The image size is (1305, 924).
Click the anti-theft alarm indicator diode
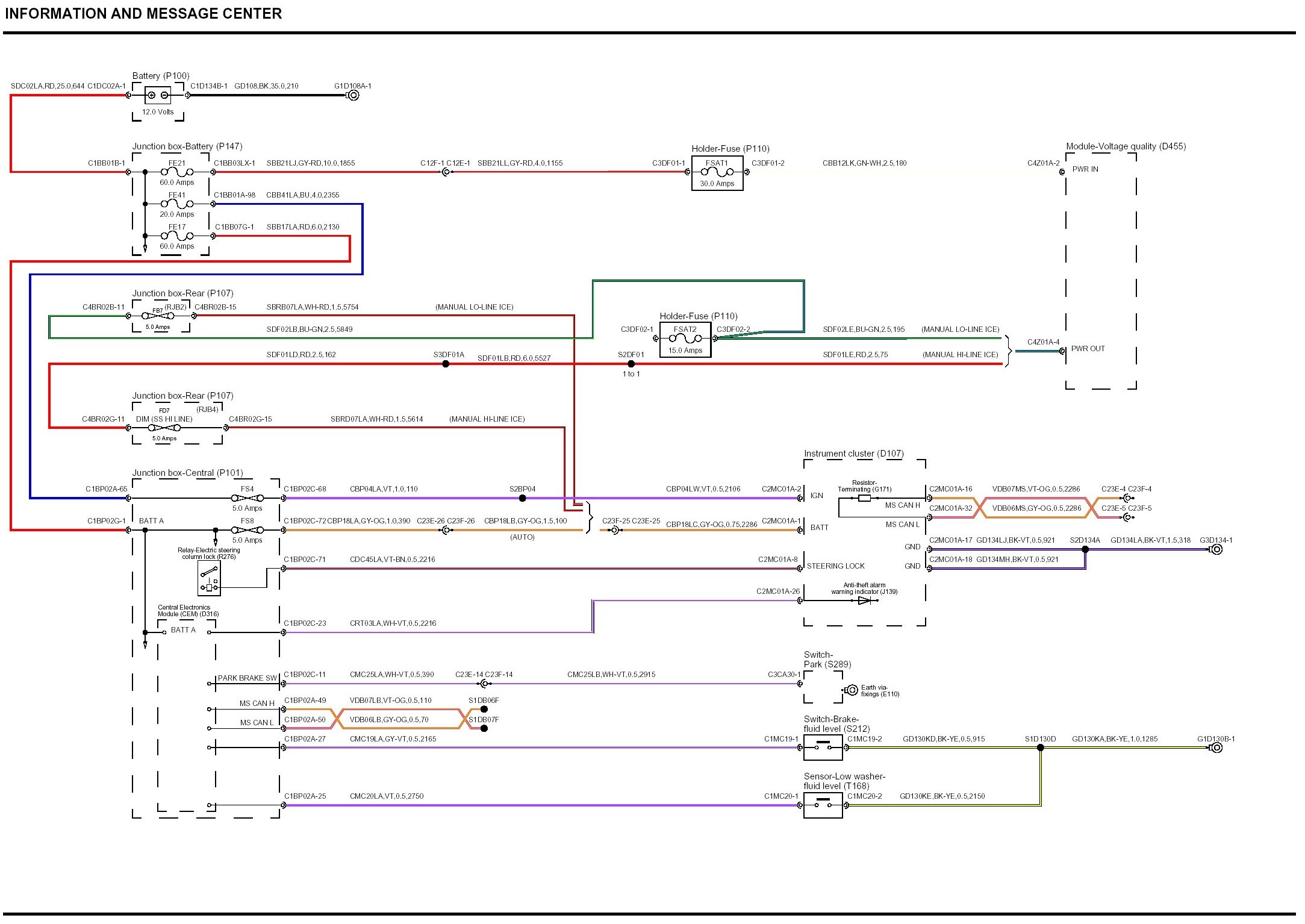click(x=864, y=601)
